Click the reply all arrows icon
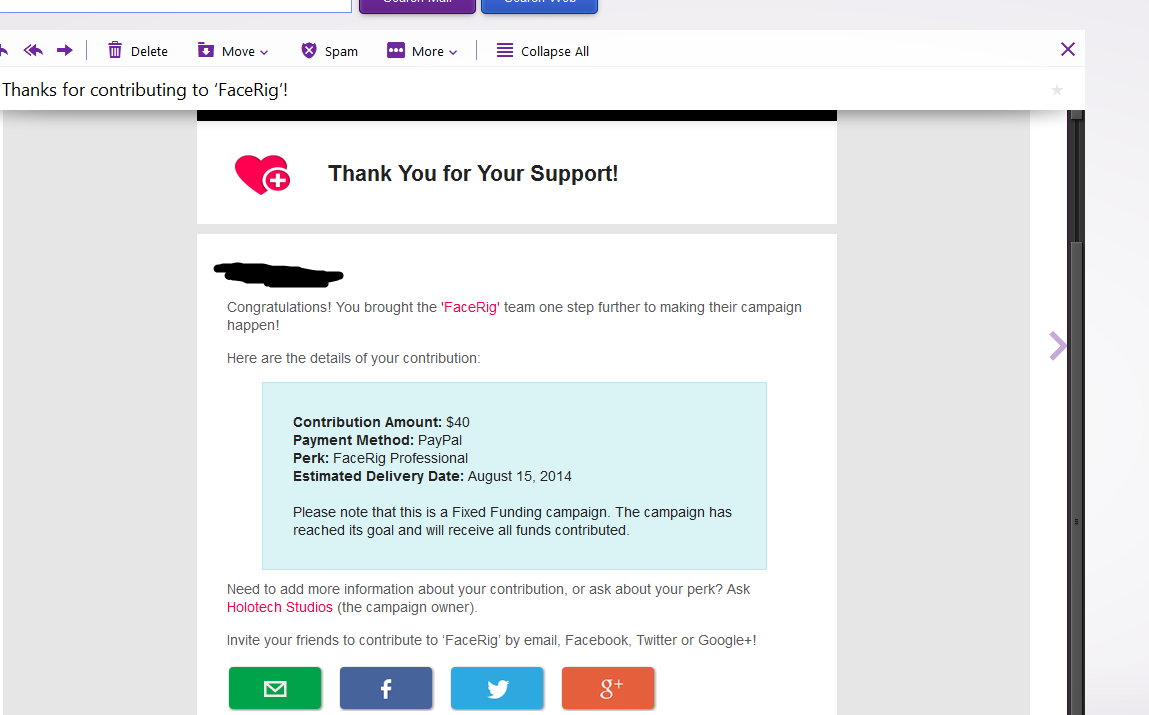This screenshot has width=1149, height=715. click(33, 51)
